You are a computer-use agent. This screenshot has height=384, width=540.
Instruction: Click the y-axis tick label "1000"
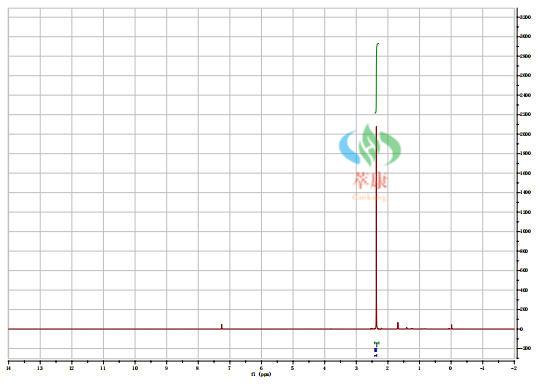[x=525, y=231]
